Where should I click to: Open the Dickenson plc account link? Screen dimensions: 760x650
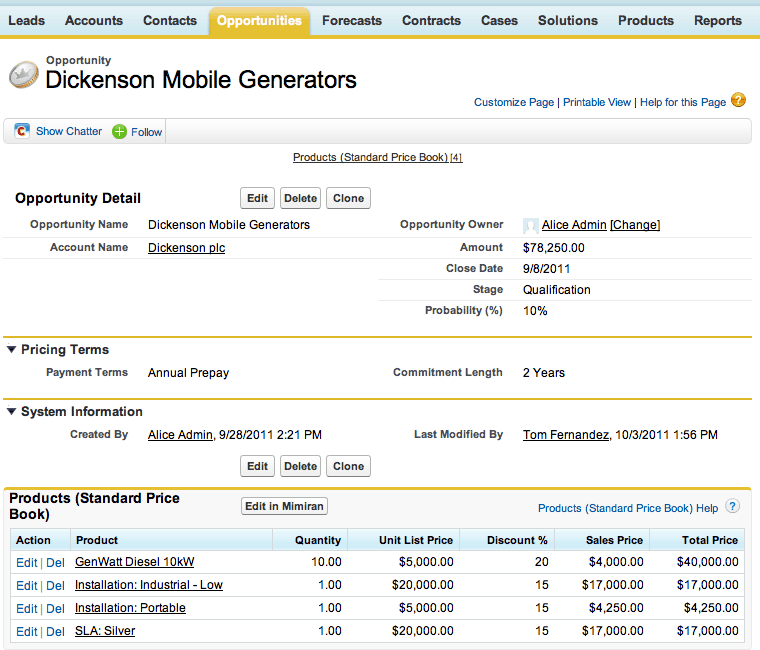(x=187, y=248)
